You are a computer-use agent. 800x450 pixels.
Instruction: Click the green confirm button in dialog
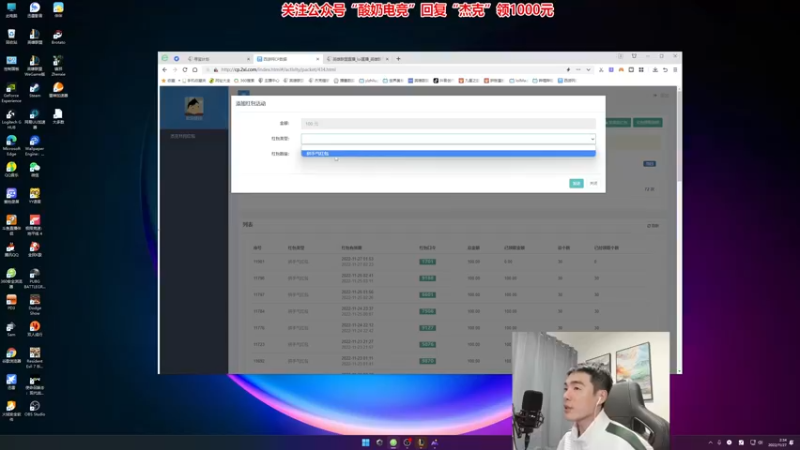point(576,183)
